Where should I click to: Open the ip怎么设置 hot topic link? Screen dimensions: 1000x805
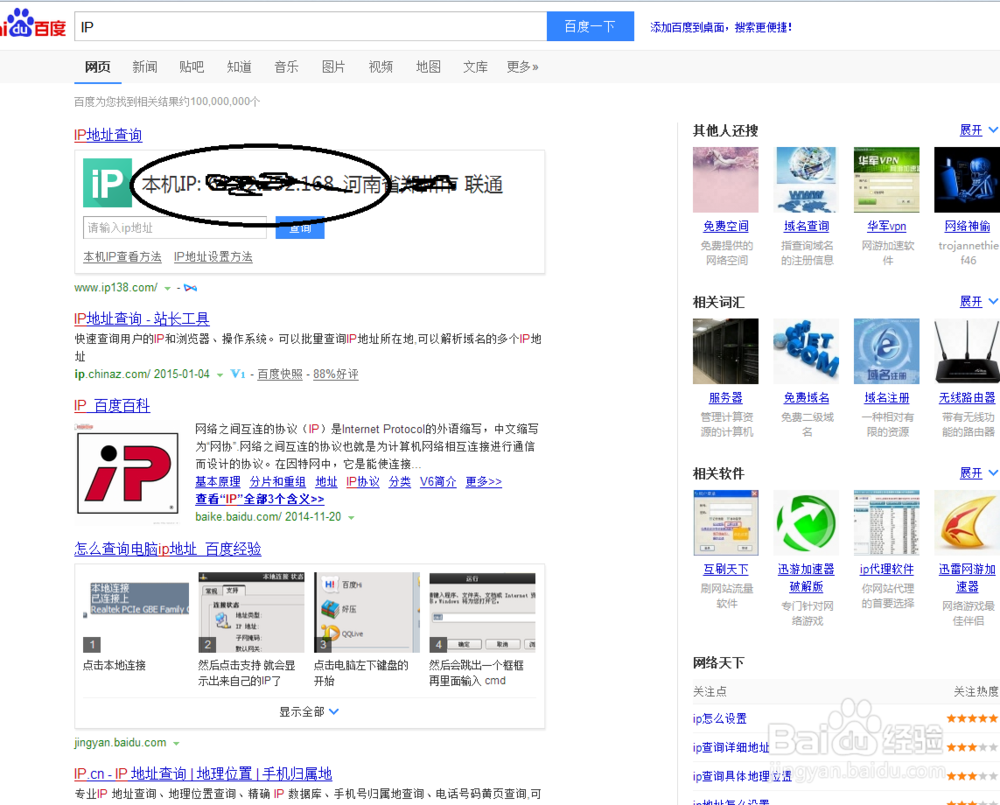click(x=719, y=718)
